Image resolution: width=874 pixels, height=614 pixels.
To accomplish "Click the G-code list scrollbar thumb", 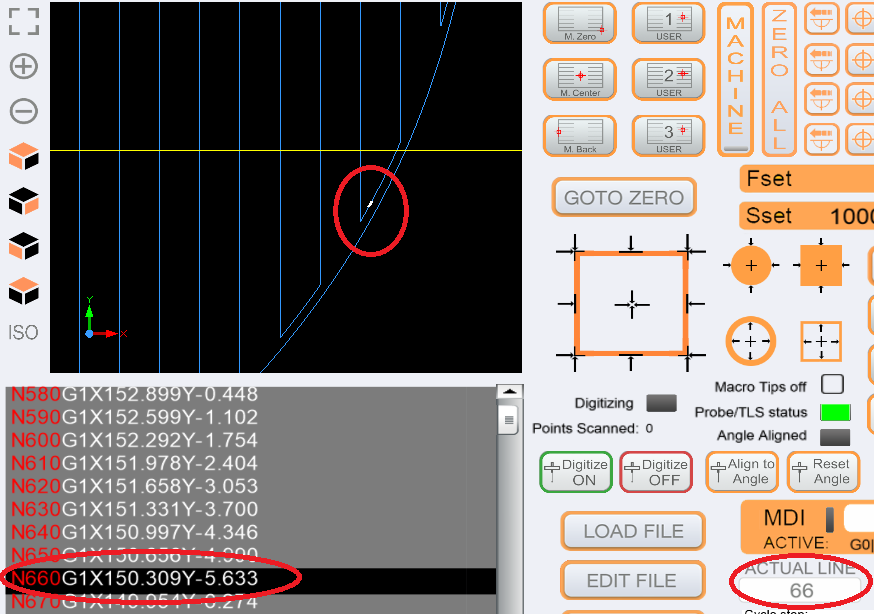I will [509, 420].
